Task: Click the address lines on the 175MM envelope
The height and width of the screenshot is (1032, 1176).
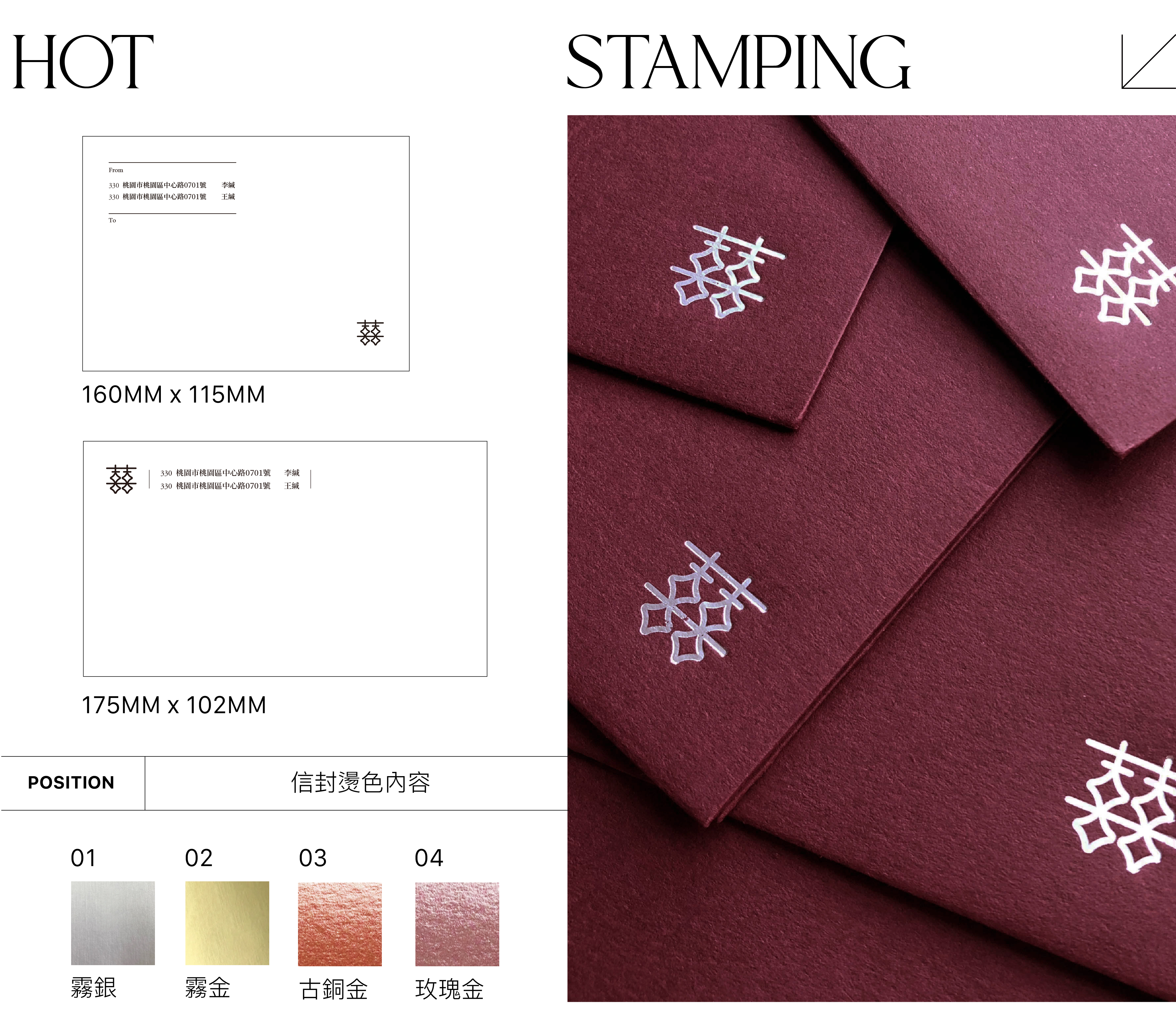Action: click(229, 479)
